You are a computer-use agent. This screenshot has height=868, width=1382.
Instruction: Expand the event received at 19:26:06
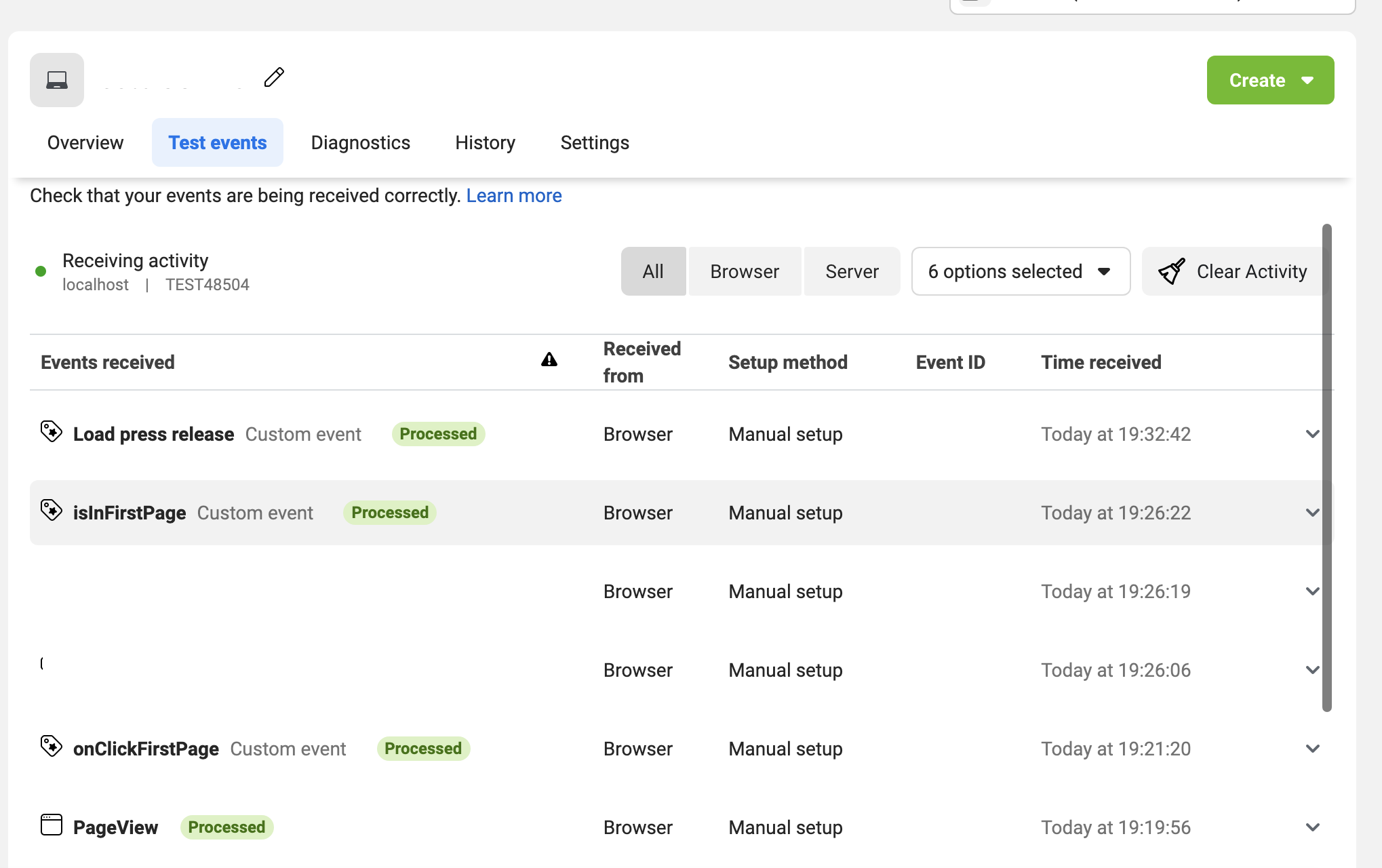point(1313,670)
